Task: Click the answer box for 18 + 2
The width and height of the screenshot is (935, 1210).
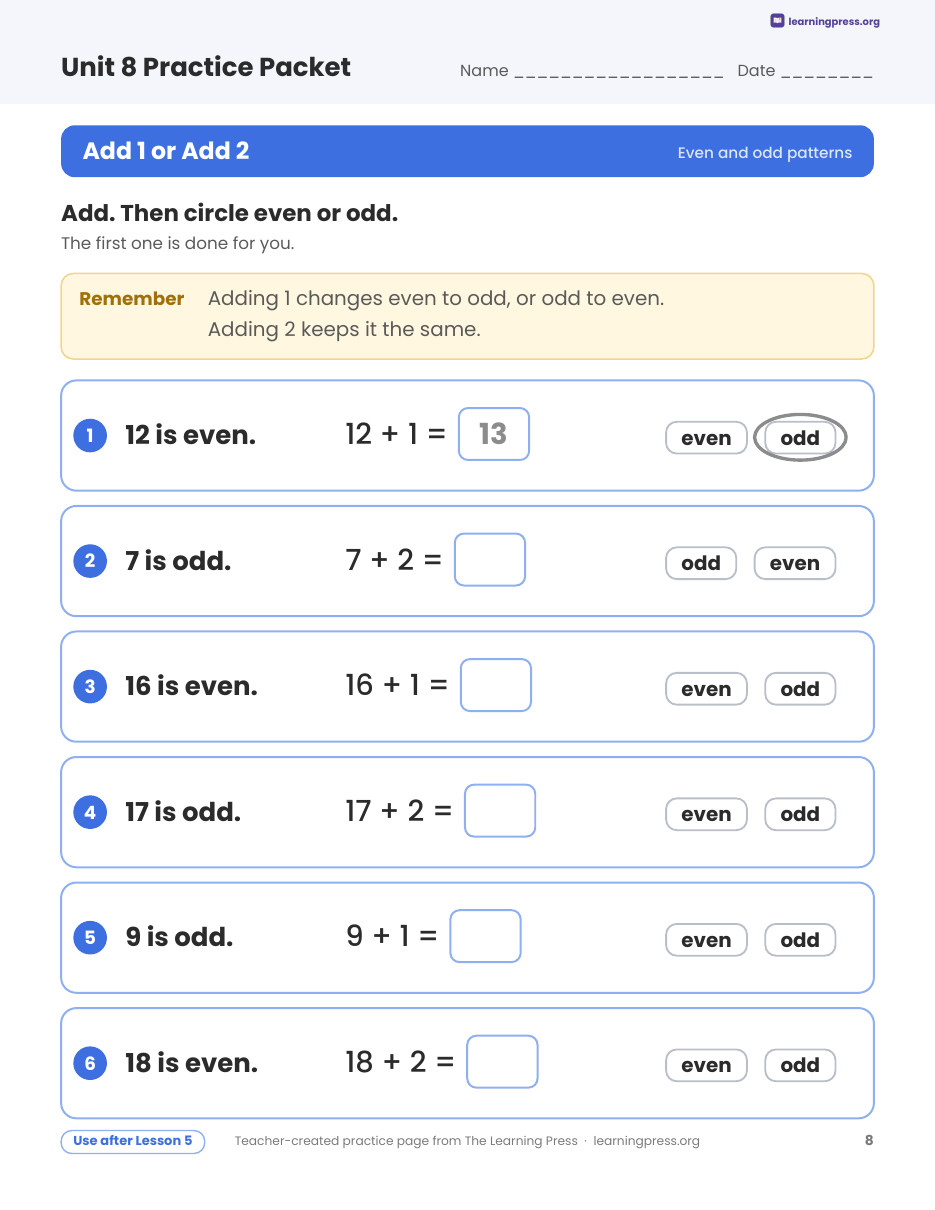Action: pyautogui.click(x=502, y=1062)
